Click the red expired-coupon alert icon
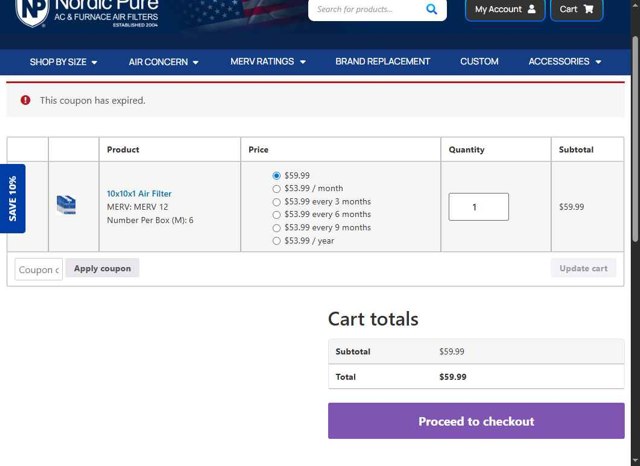This screenshot has width=640, height=466. (x=25, y=100)
